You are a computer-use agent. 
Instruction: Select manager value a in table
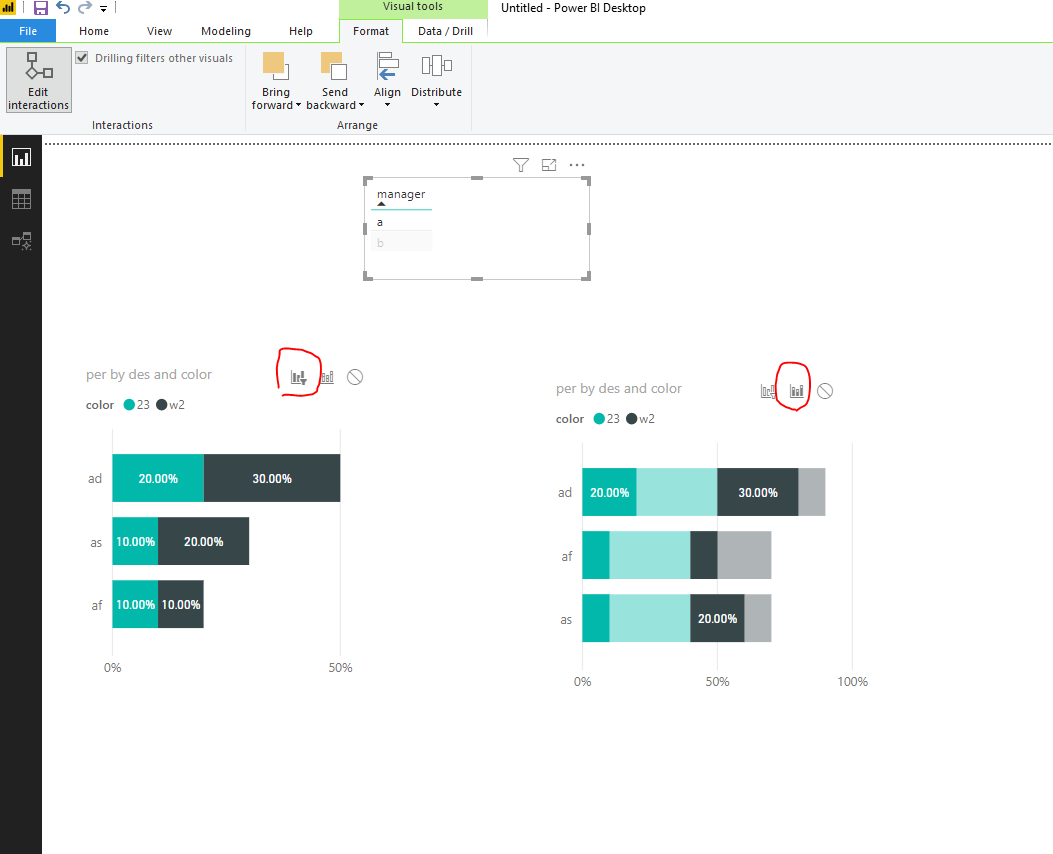[402, 222]
